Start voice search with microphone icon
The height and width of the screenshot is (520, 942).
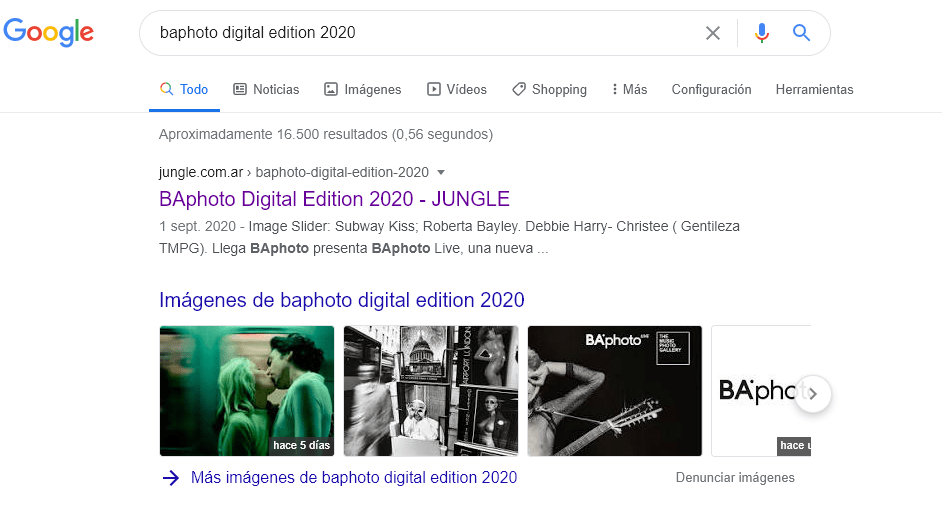tap(762, 33)
